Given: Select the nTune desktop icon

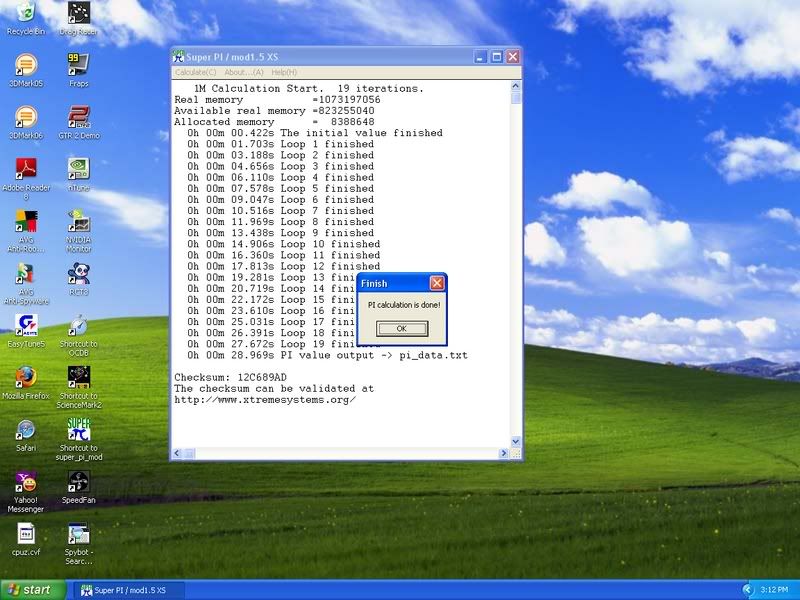Looking at the screenshot, I should 79,174.
